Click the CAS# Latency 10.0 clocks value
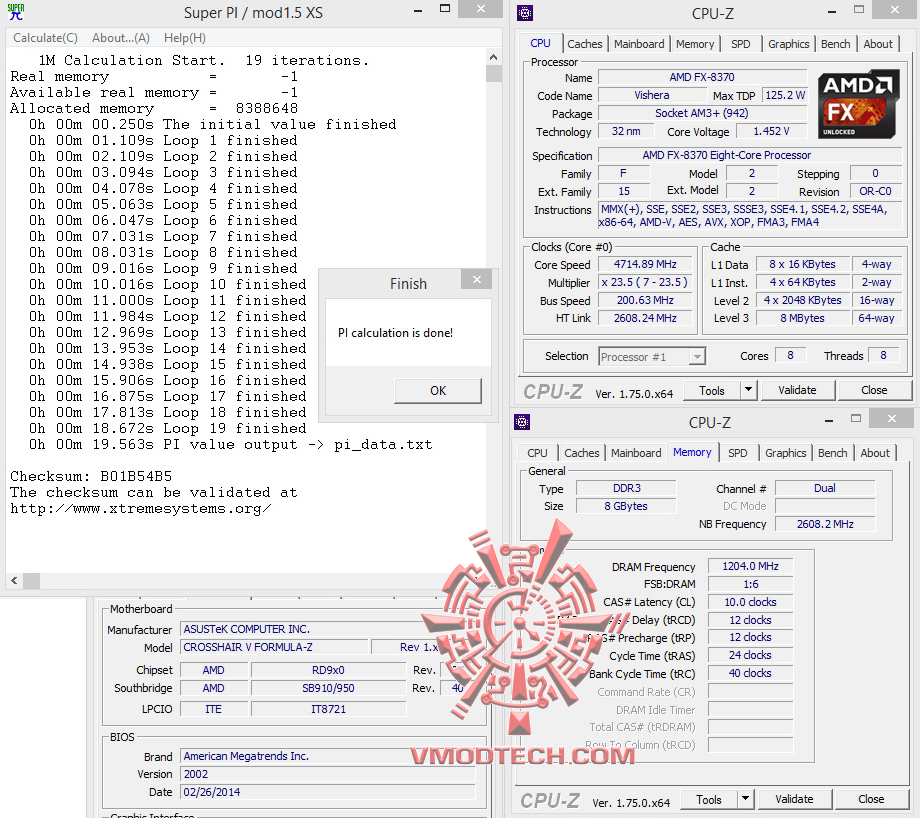The image size is (920, 818). 750,602
